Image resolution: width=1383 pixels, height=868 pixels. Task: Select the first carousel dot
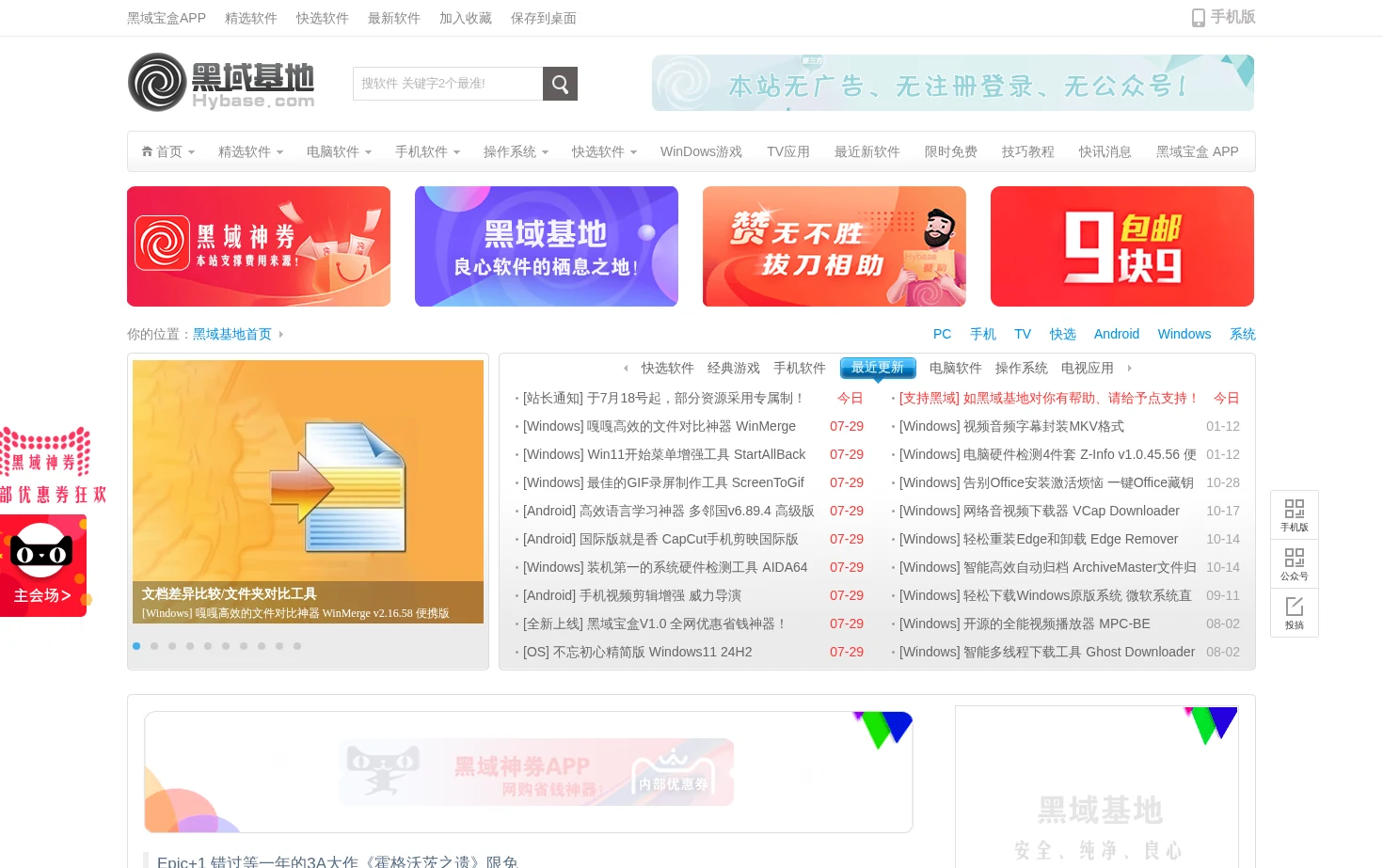[x=136, y=646]
